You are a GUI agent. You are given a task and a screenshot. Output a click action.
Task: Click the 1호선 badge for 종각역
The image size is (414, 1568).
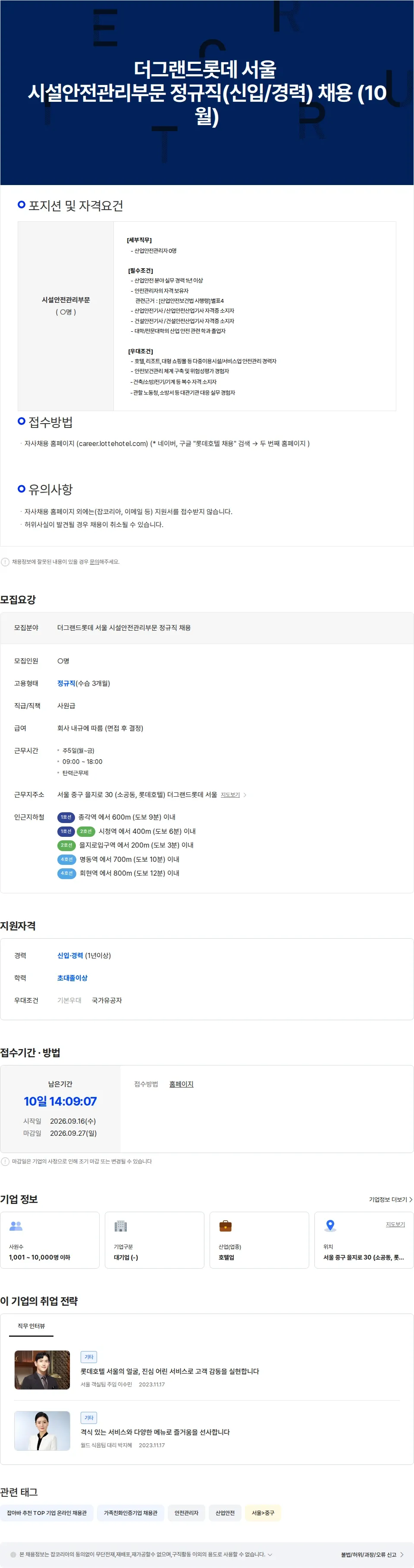tap(66, 817)
